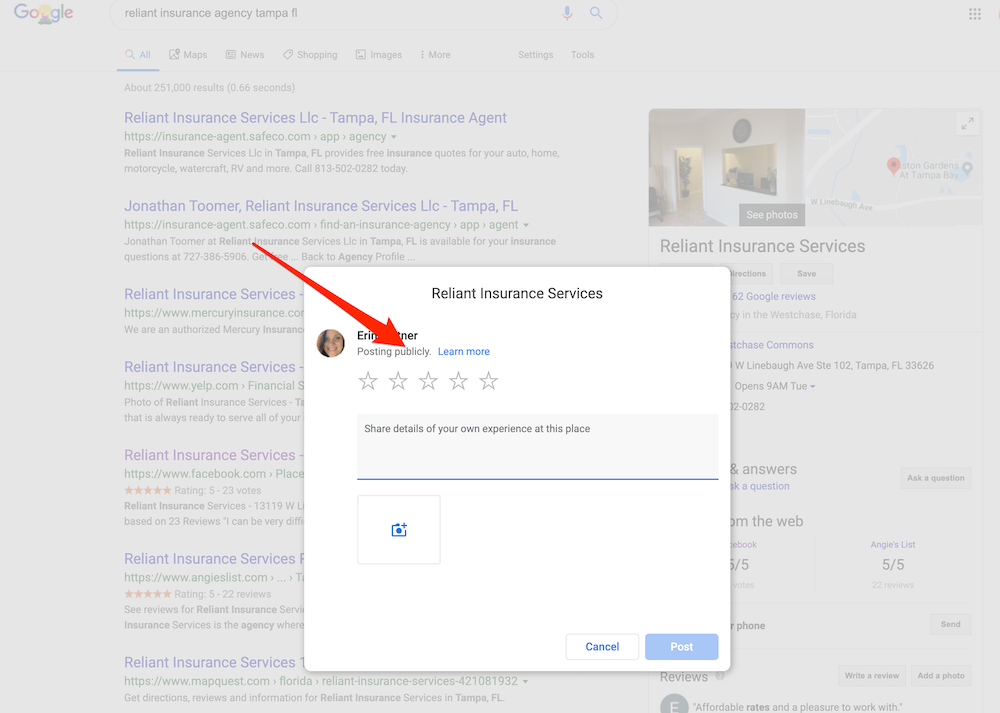Click the Add a photo button
The width and height of the screenshot is (1000, 713).
(941, 676)
